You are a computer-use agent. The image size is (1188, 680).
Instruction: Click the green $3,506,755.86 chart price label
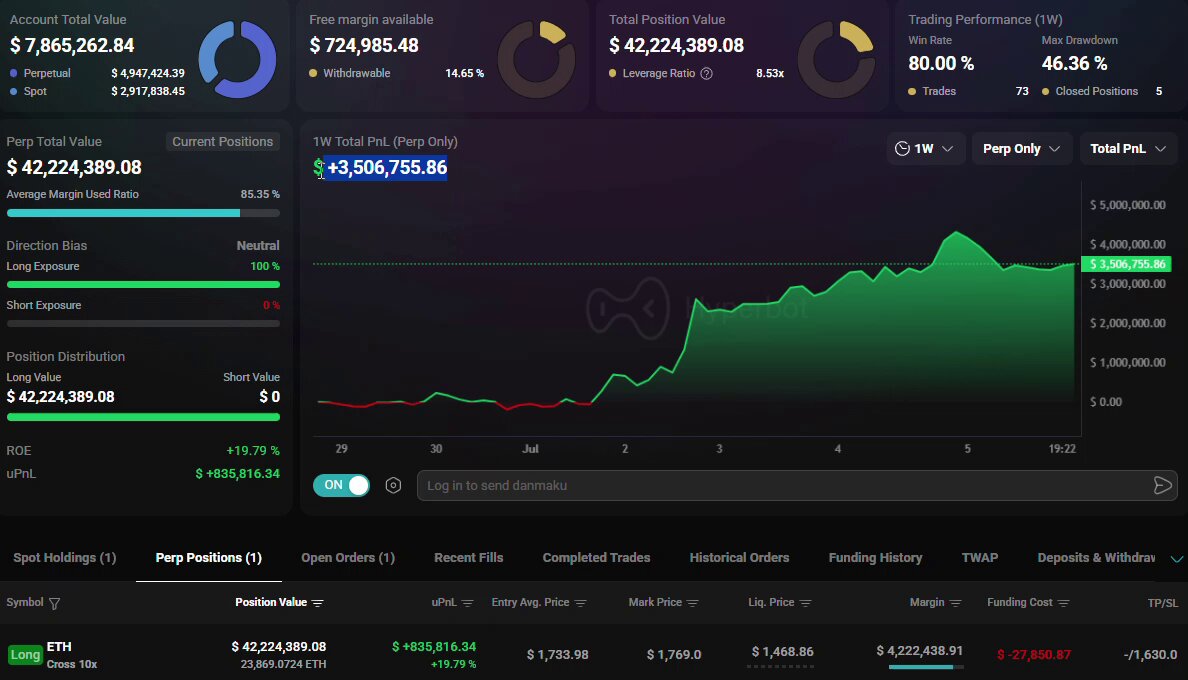[1127, 264]
